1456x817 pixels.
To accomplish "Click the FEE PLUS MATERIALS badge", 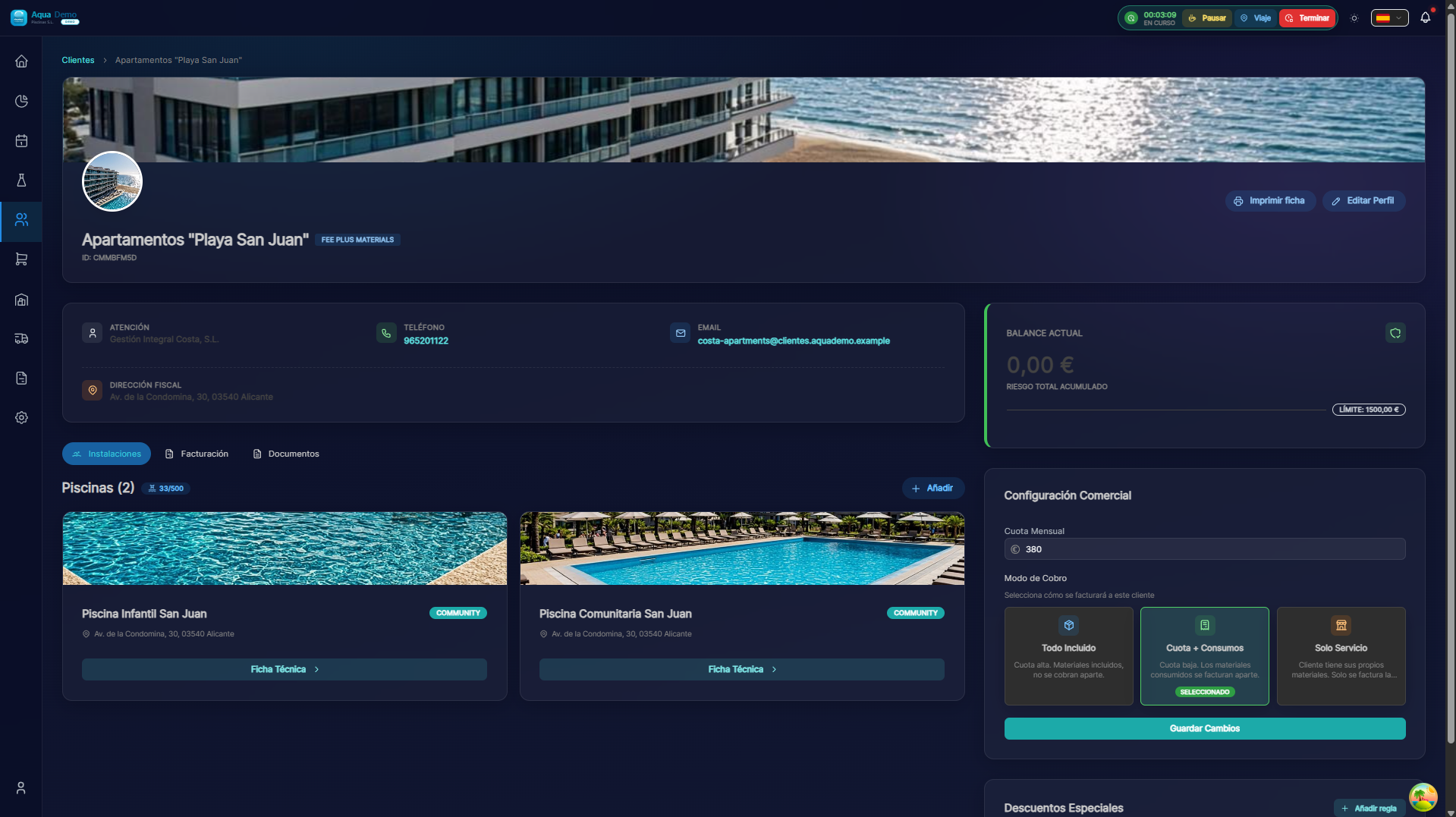I will (357, 240).
